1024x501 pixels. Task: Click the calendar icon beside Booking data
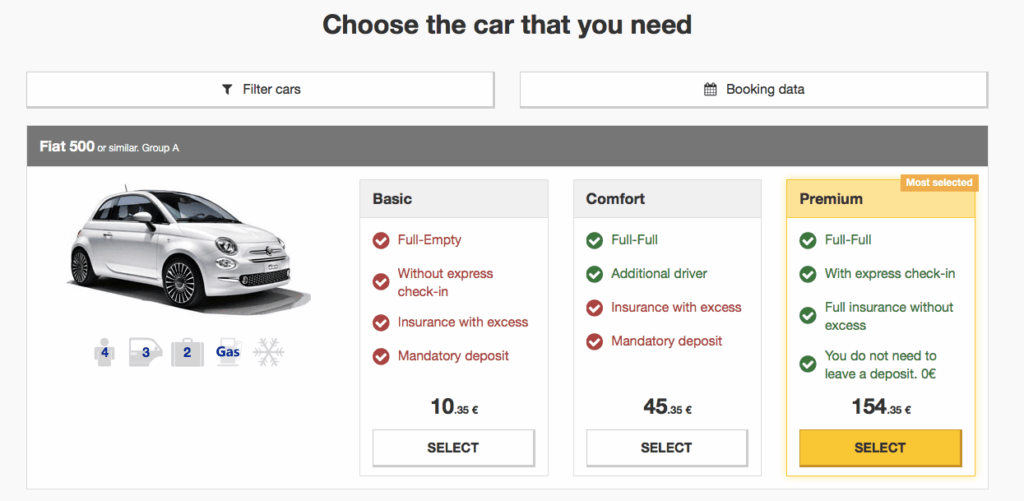710,90
